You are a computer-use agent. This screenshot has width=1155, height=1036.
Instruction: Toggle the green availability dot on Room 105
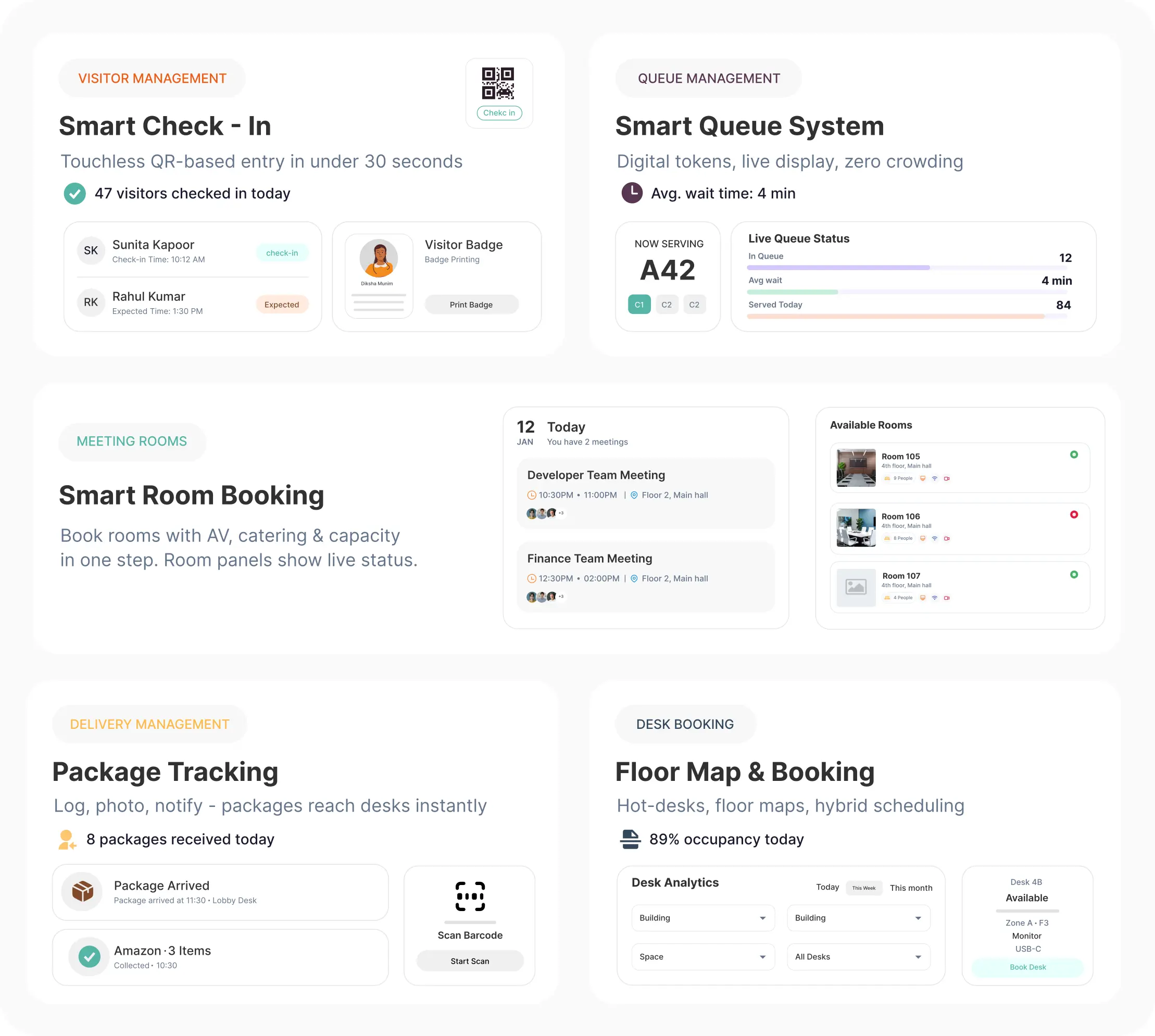coord(1074,454)
